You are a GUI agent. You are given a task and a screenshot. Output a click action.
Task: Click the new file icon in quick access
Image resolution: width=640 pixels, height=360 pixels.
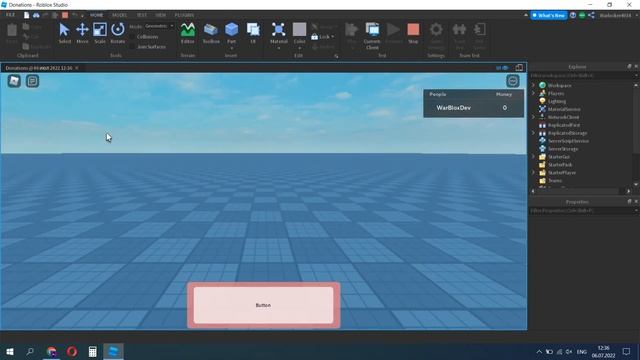(x=27, y=15)
